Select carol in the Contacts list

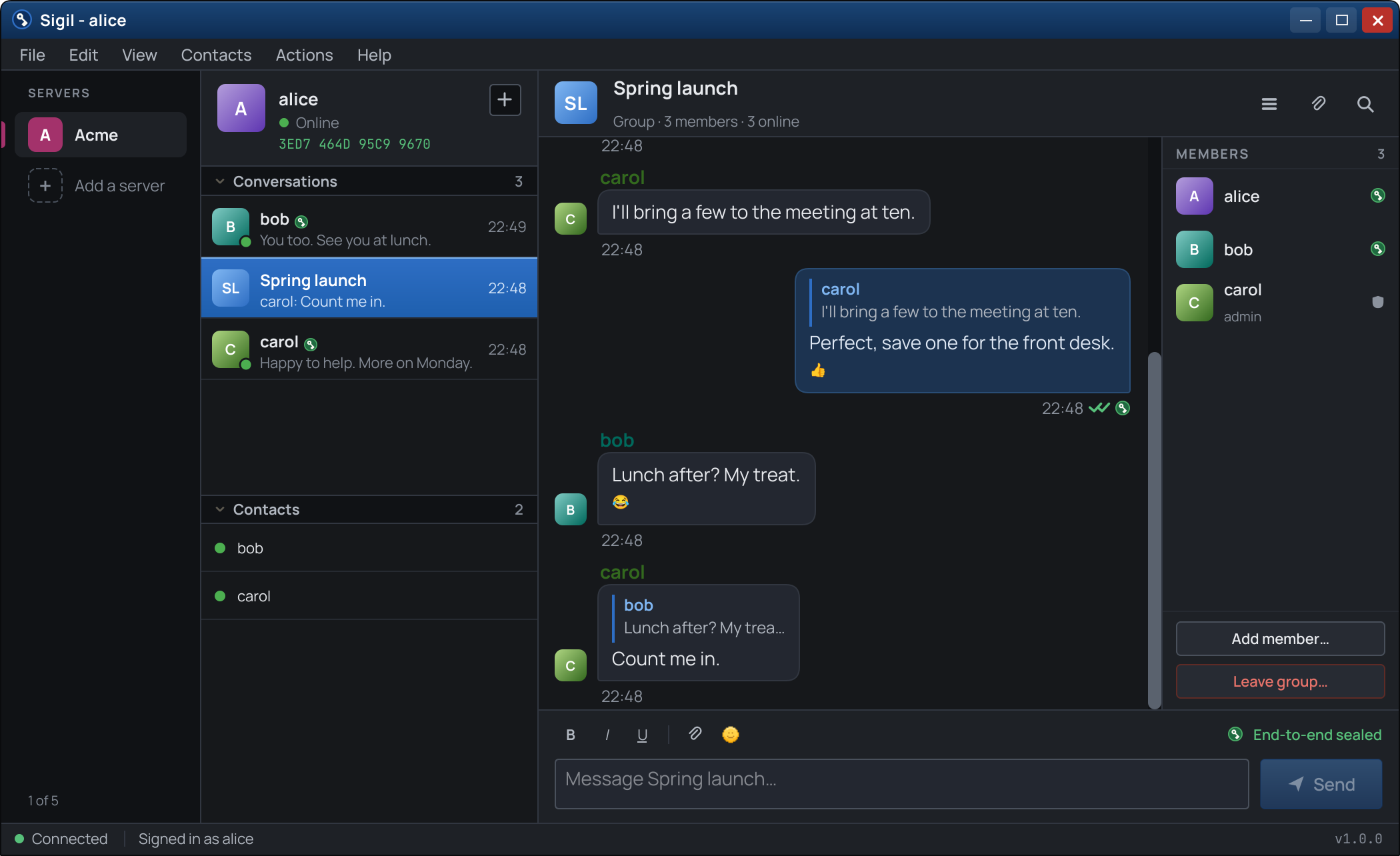pos(369,596)
